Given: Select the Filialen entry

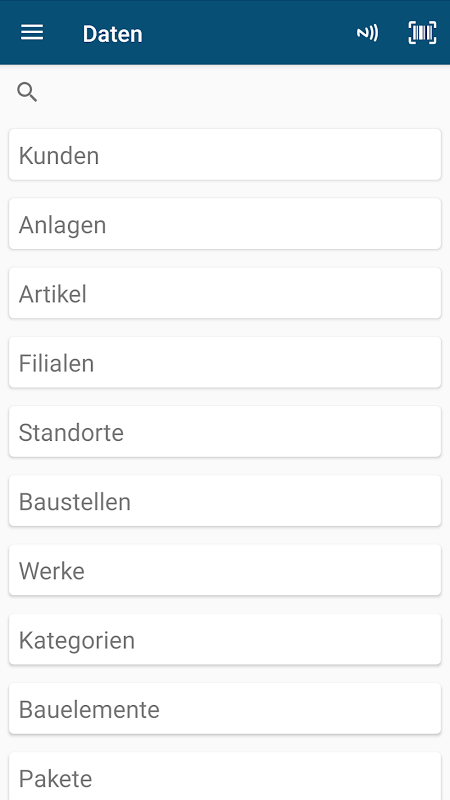Looking at the screenshot, I should tap(225, 362).
